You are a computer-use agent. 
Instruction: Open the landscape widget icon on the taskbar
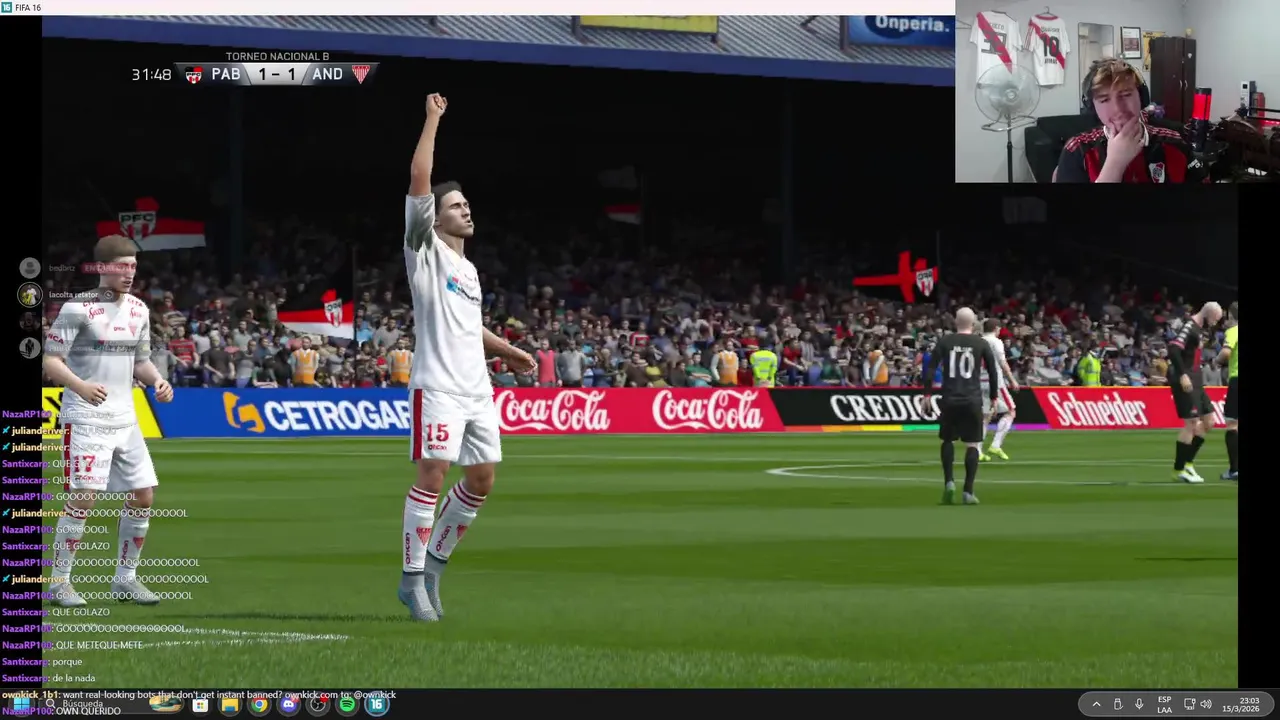click(x=166, y=704)
